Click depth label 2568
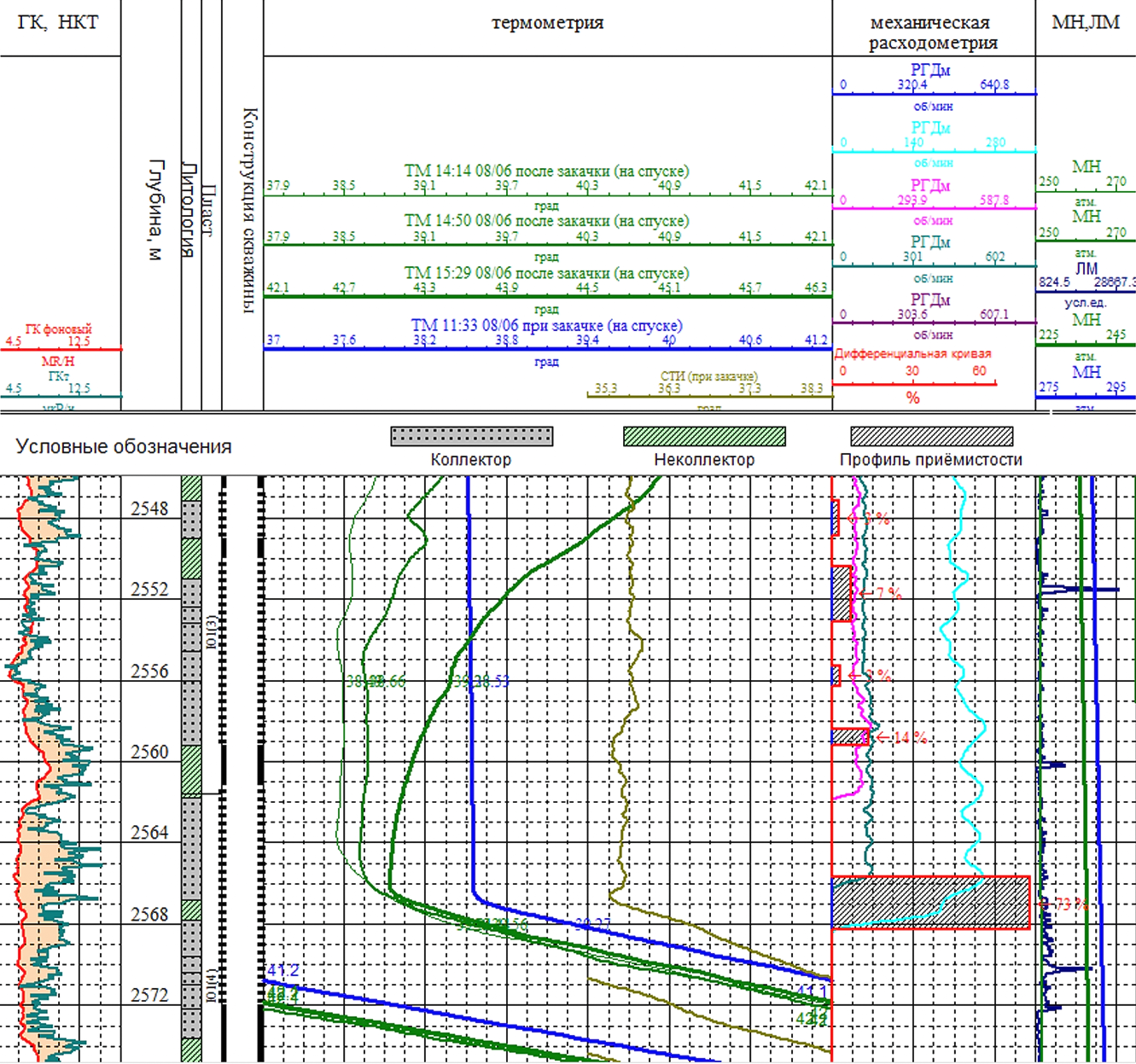The image size is (1136, 1064). click(x=149, y=914)
